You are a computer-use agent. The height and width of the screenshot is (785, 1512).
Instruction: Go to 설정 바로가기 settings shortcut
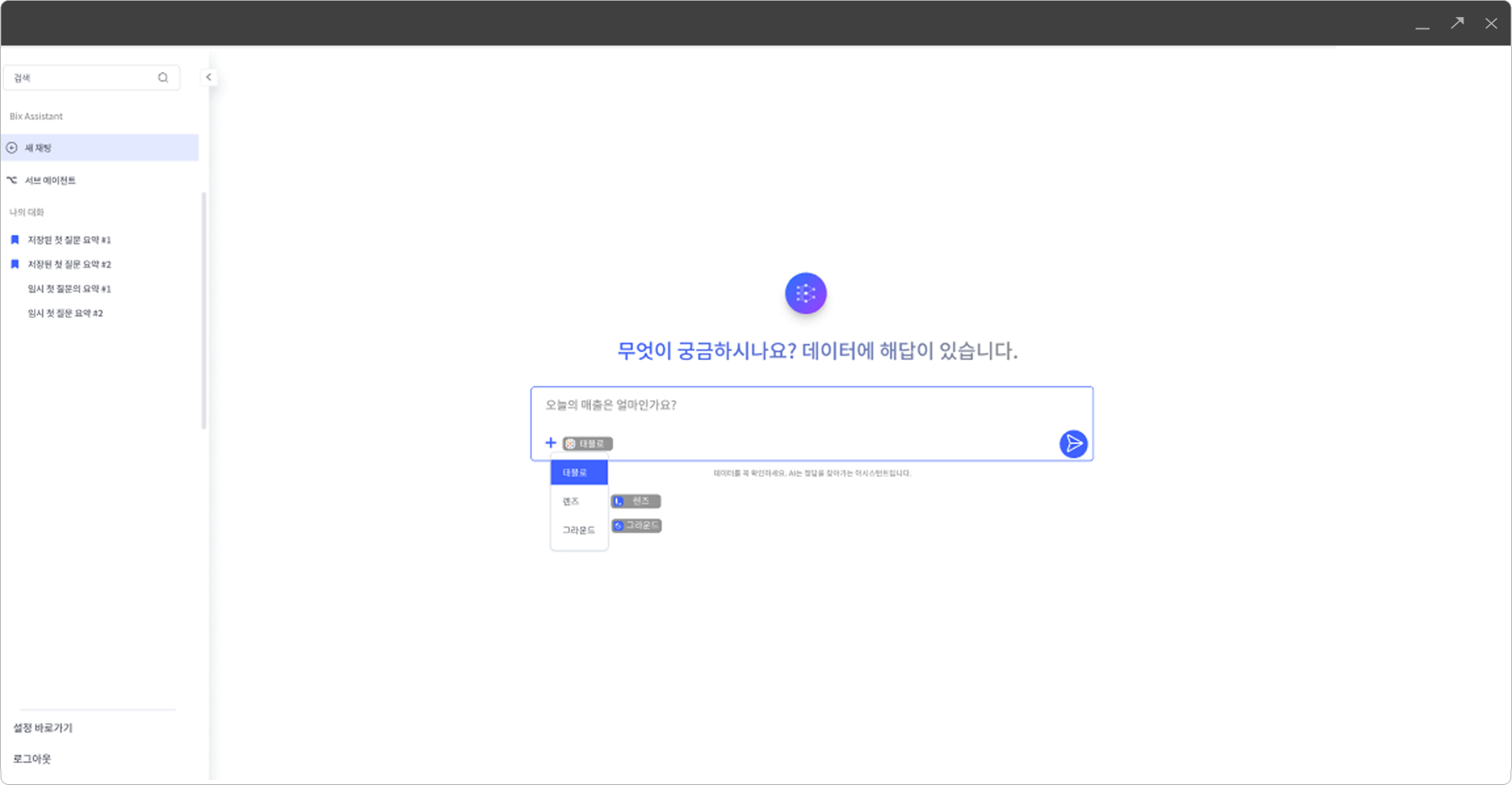(x=43, y=728)
